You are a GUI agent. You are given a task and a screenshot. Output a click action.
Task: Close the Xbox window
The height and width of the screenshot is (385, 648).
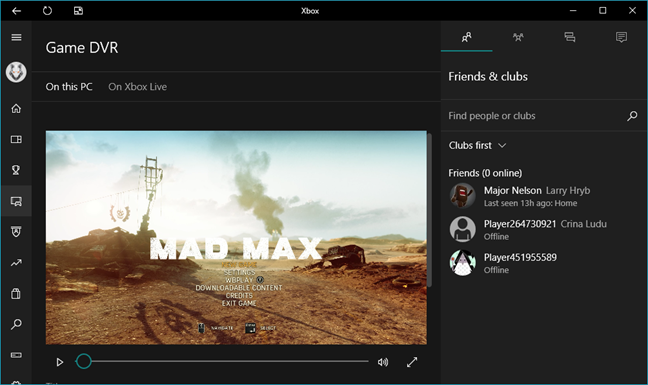coord(632,11)
